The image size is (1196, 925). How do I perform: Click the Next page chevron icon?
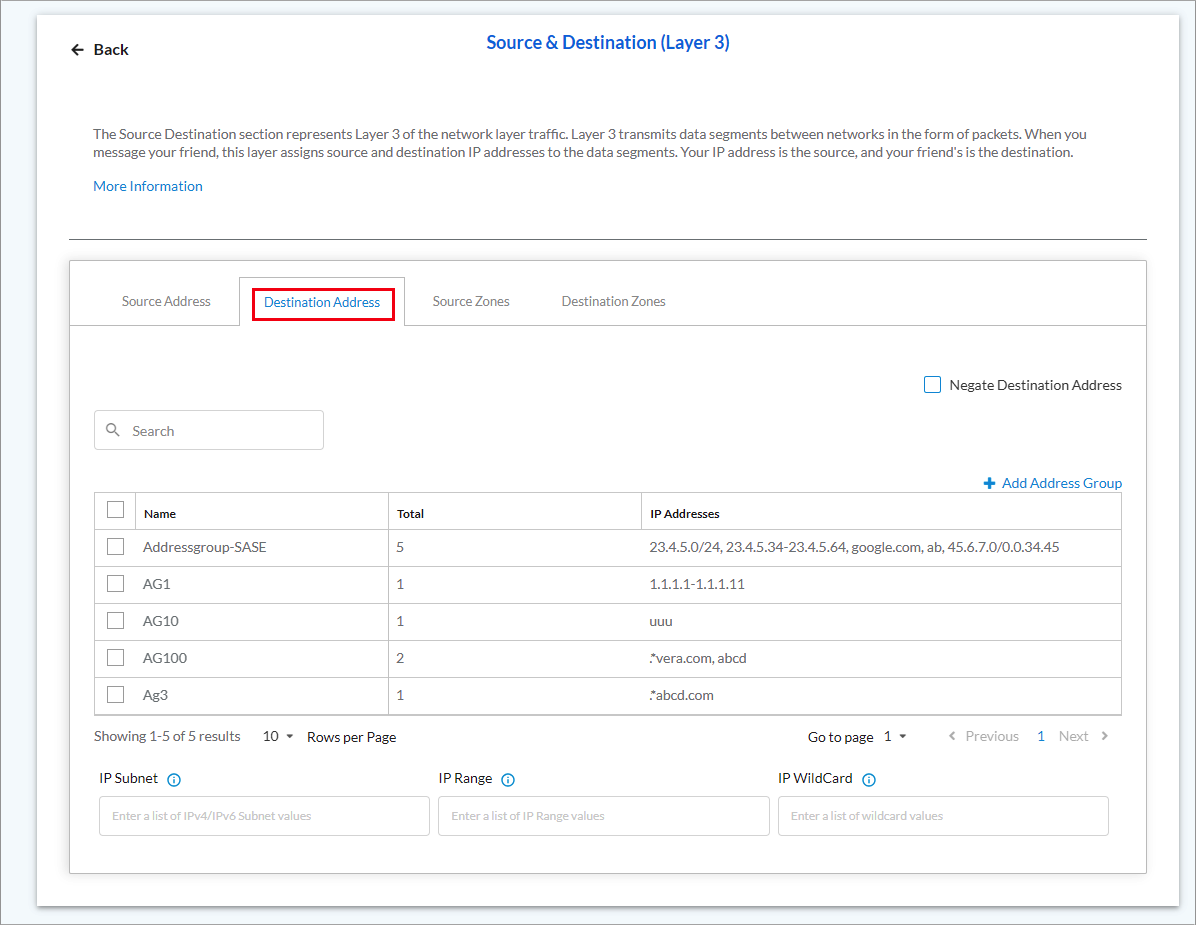[1105, 736]
